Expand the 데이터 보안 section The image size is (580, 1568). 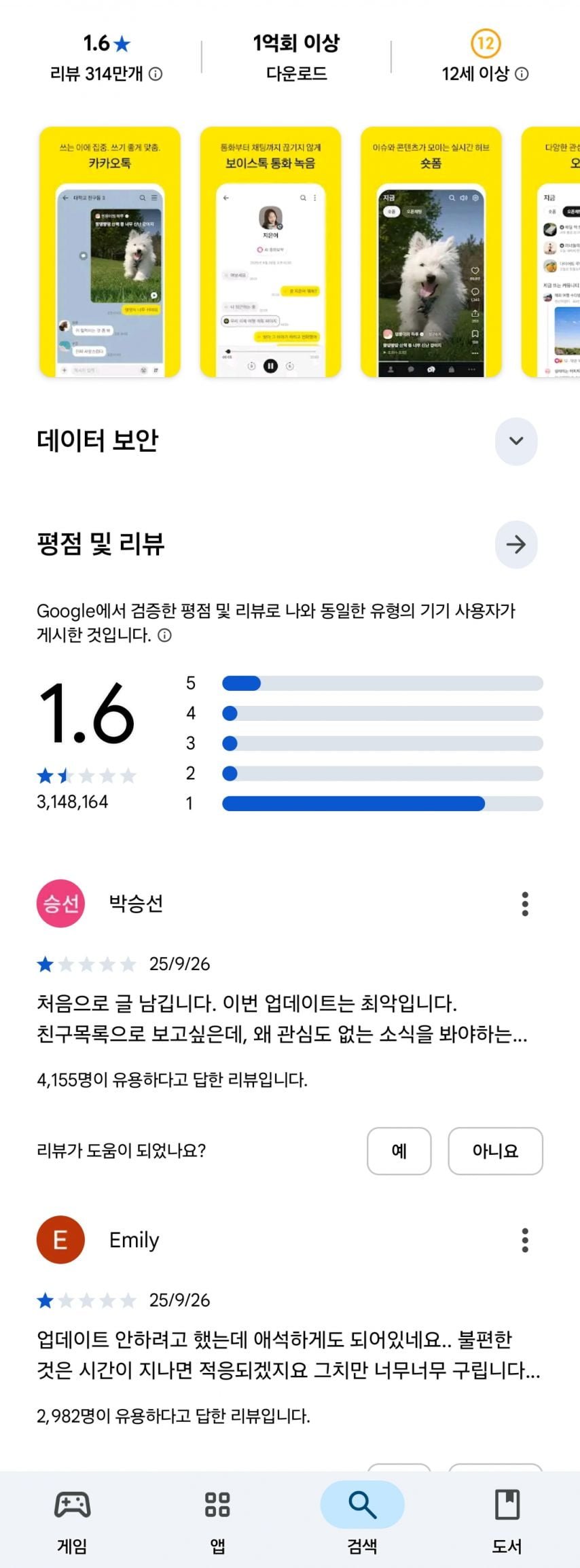516,441
